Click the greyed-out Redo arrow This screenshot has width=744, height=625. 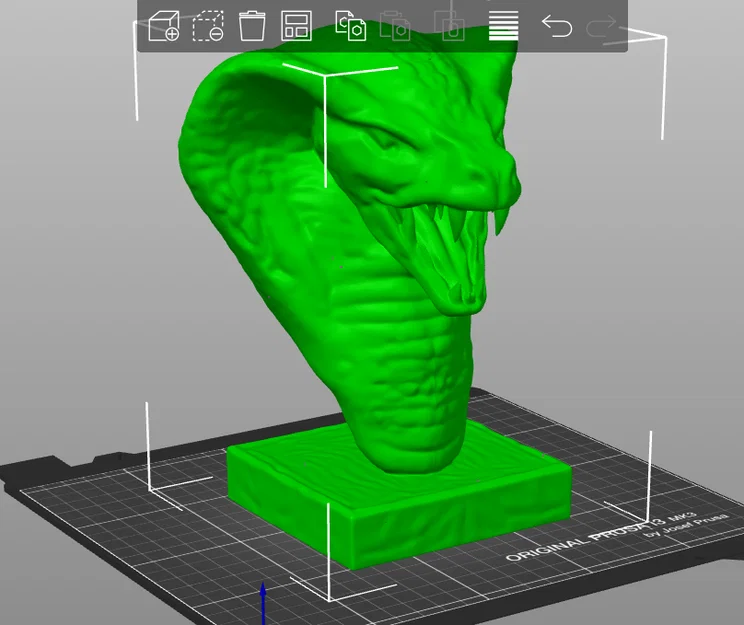(601, 27)
